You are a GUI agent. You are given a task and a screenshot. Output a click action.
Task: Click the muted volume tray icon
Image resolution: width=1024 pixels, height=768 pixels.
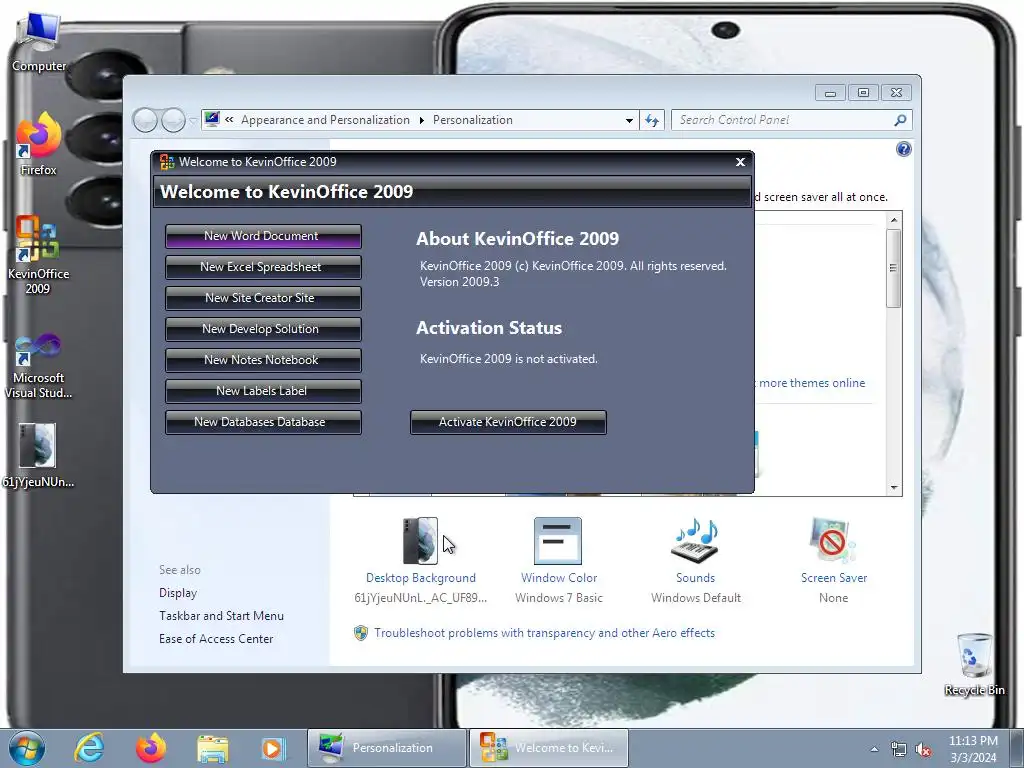coord(923,750)
